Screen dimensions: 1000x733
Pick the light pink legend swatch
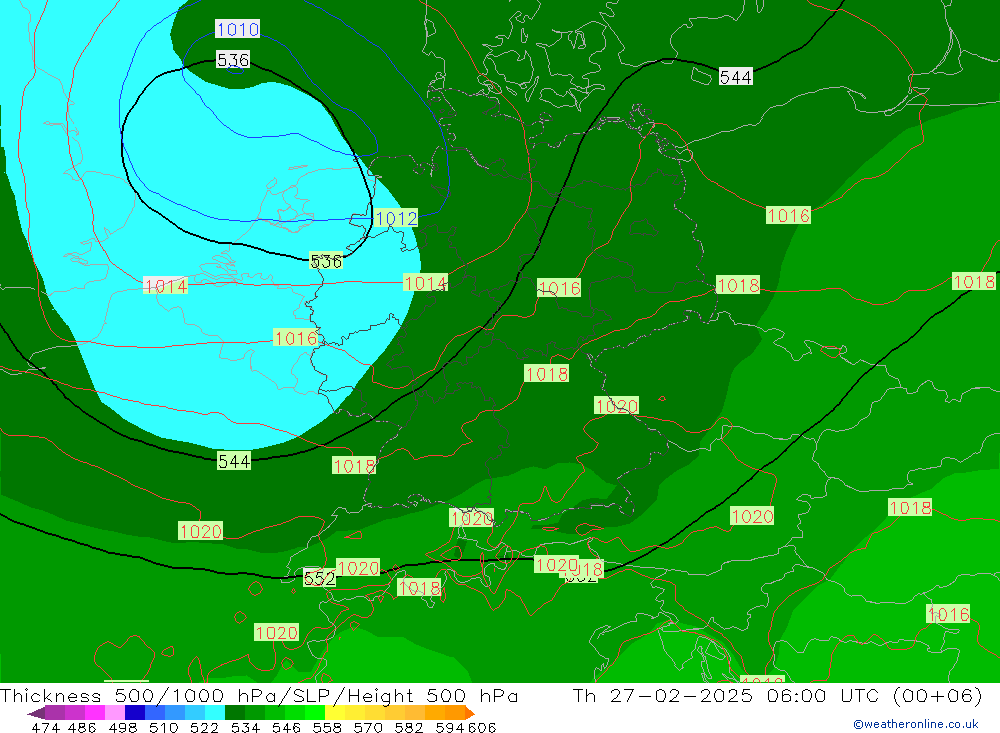point(115,713)
